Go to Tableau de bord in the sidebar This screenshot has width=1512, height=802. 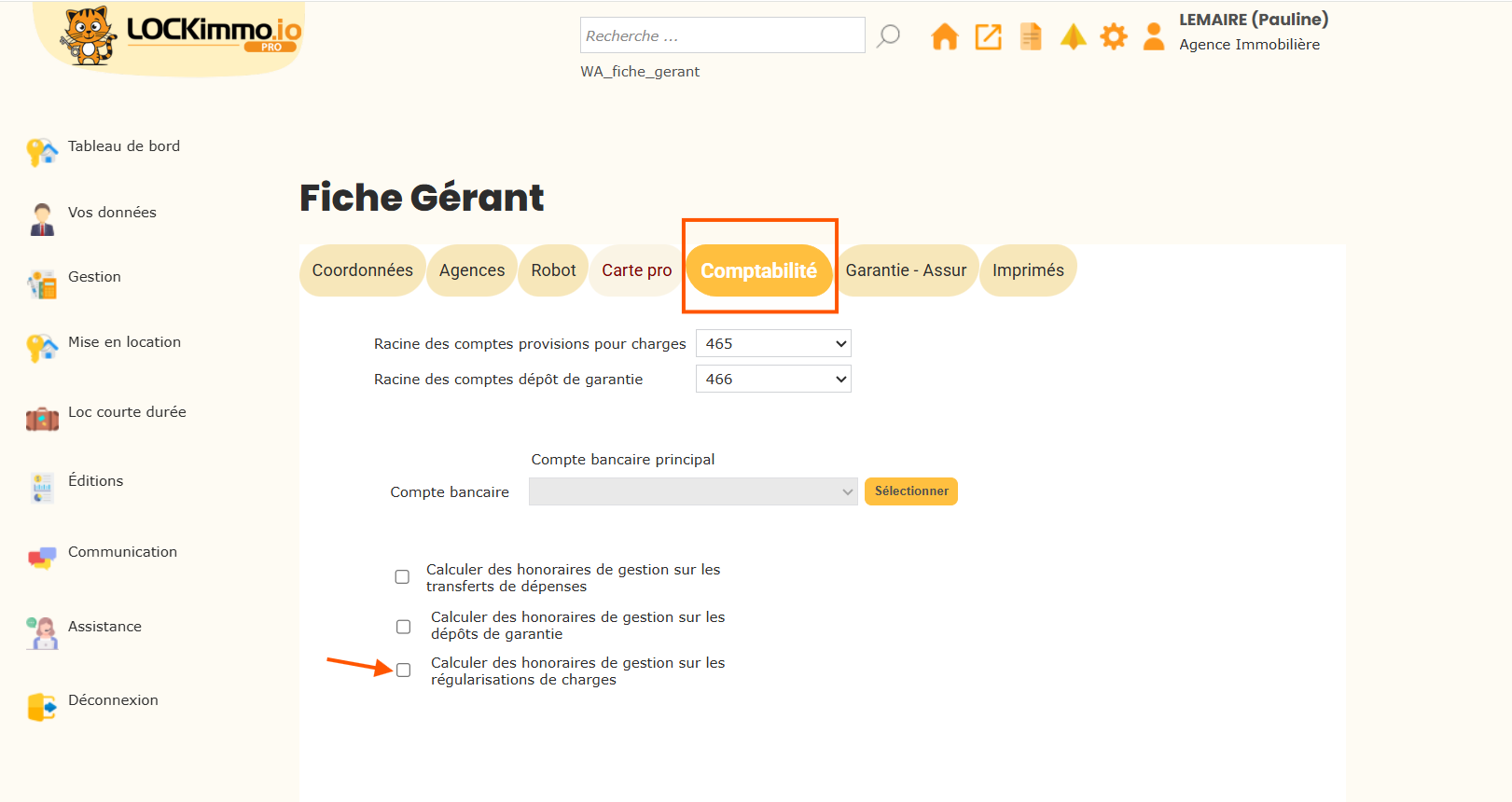[x=123, y=146]
